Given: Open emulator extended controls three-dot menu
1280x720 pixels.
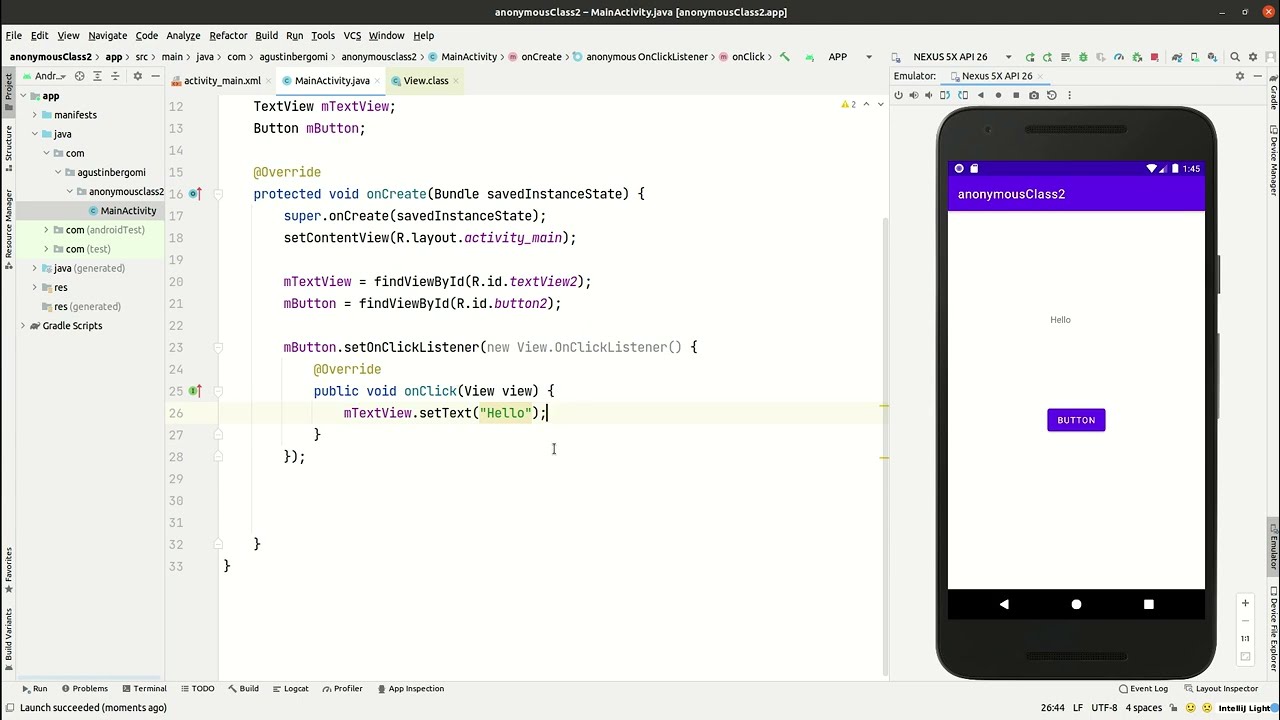Looking at the screenshot, I should coord(1069,95).
